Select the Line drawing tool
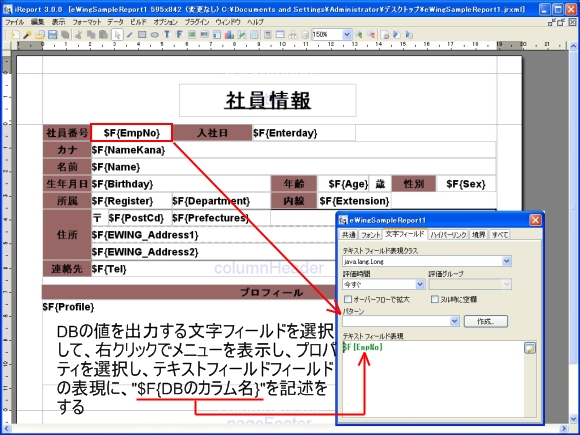Image resolution: width=580 pixels, height=435 pixels. tap(129, 35)
